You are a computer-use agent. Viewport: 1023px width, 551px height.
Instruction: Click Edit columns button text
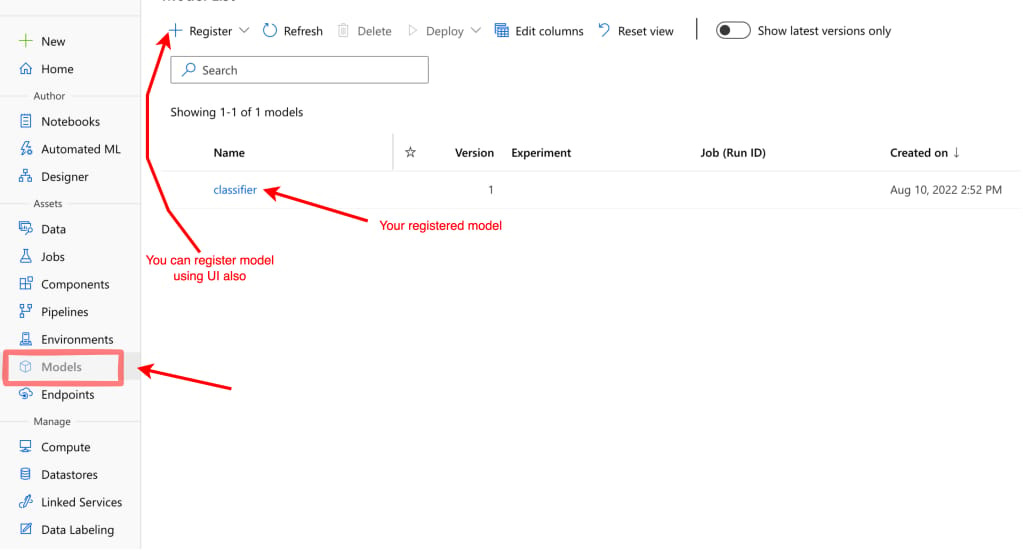549,31
